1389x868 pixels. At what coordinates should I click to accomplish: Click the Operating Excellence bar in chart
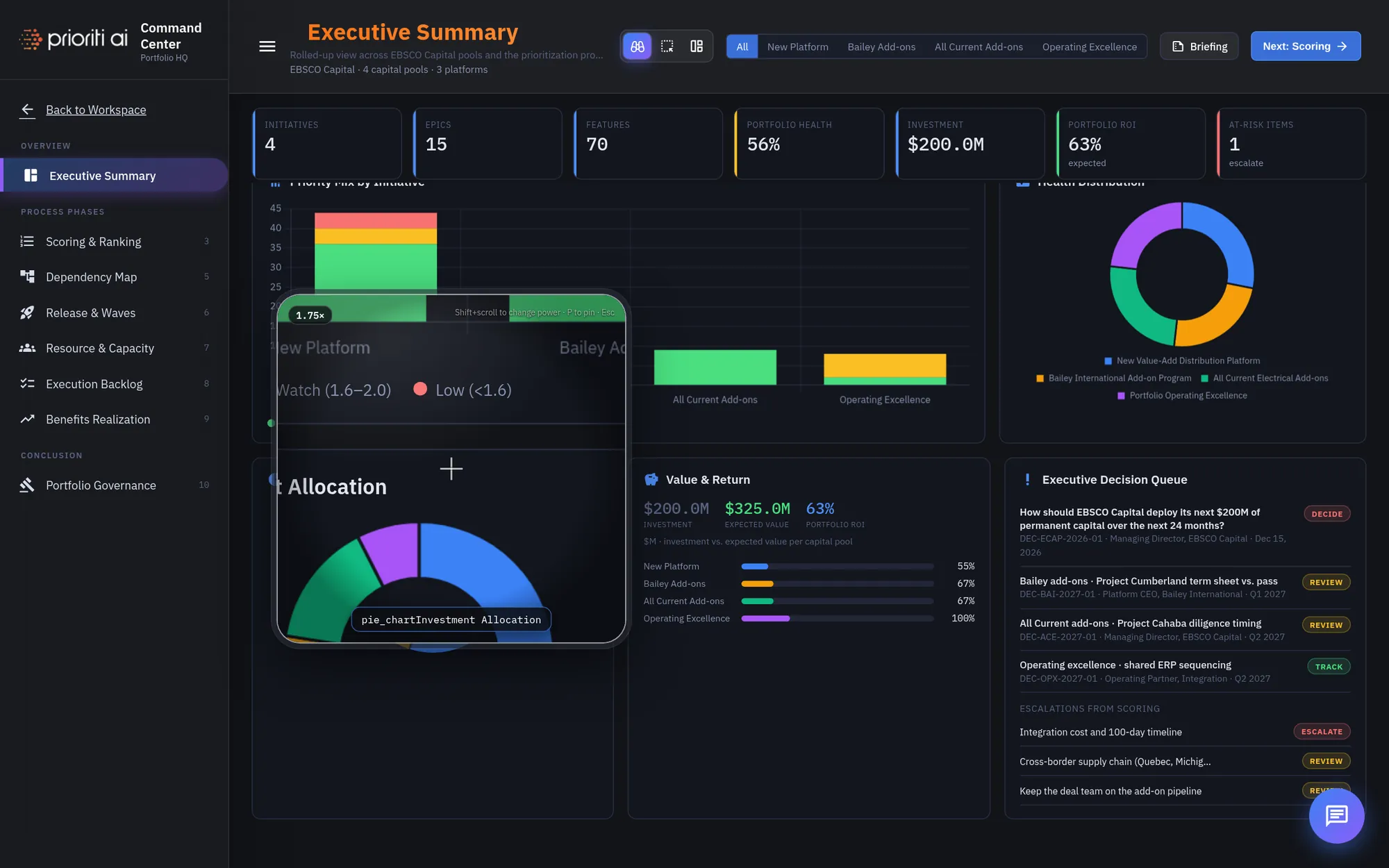point(885,369)
